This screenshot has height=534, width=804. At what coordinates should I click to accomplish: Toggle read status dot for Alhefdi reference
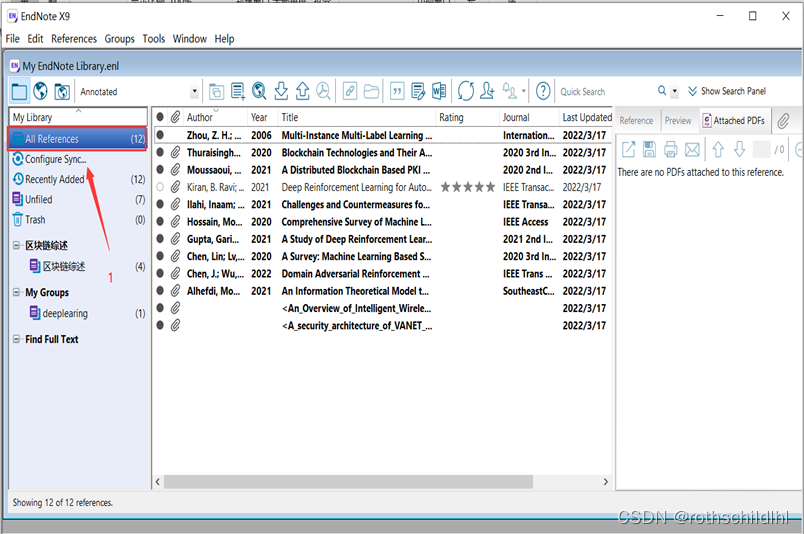(x=160, y=291)
